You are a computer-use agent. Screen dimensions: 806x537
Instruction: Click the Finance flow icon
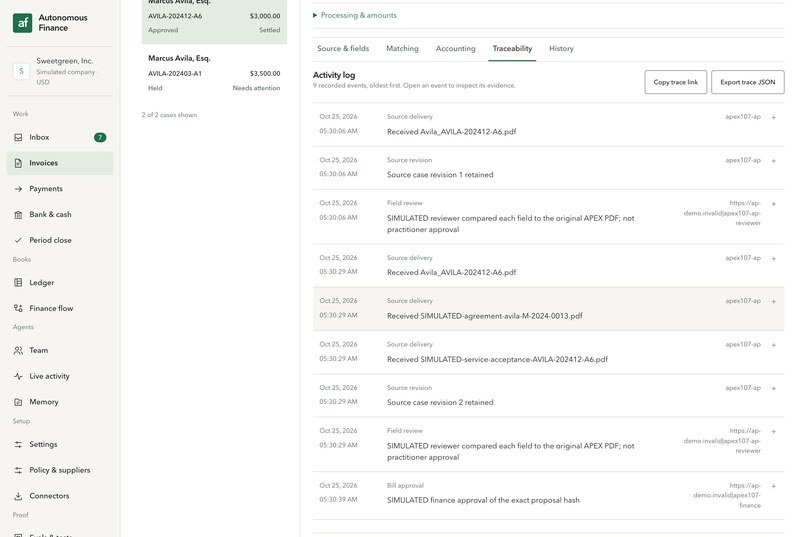[x=18, y=308]
